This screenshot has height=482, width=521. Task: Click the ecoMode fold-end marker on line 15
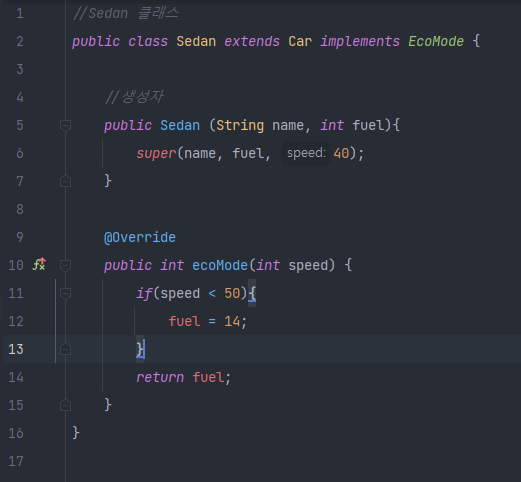click(65, 405)
